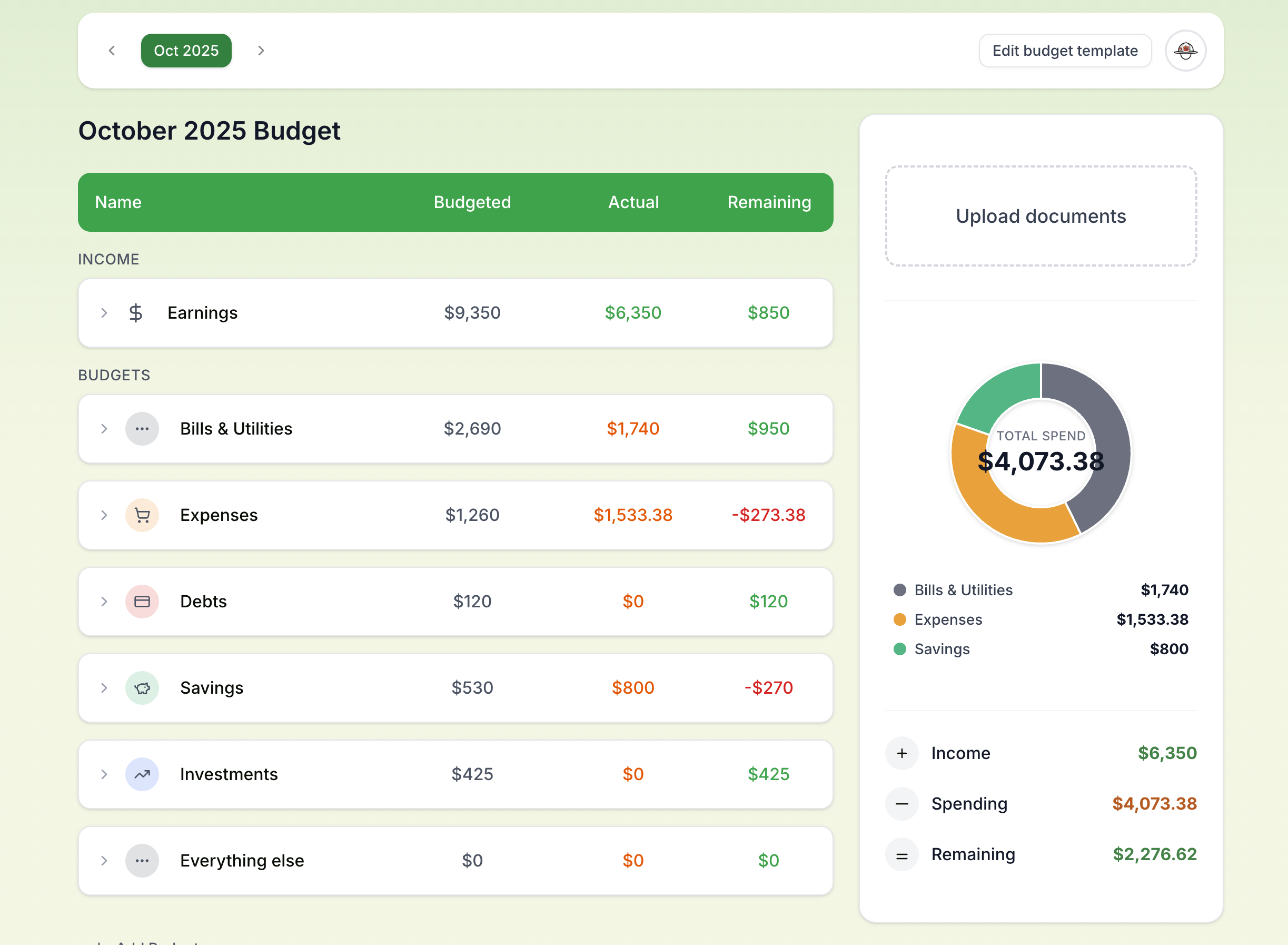Navigate to the previous month
The image size is (1288, 945).
pyautogui.click(x=112, y=51)
